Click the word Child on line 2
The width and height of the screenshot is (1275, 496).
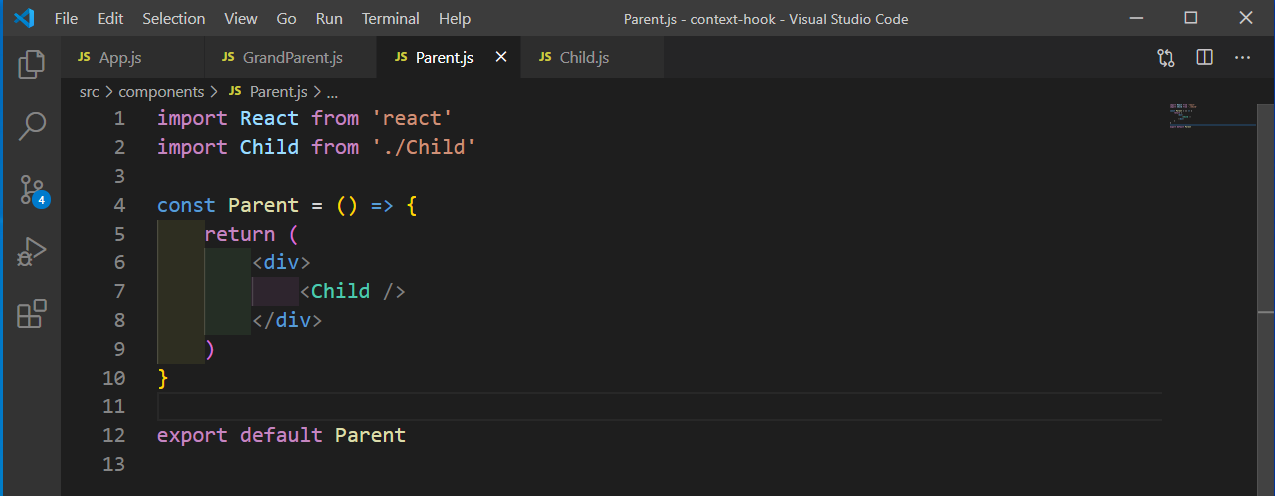[x=269, y=147]
